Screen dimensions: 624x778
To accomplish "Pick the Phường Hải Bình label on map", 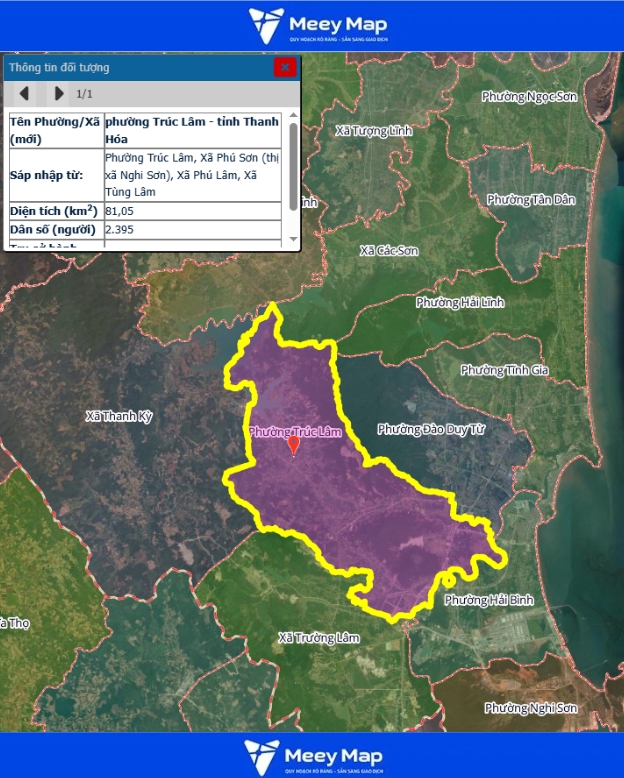I will click(x=489, y=600).
